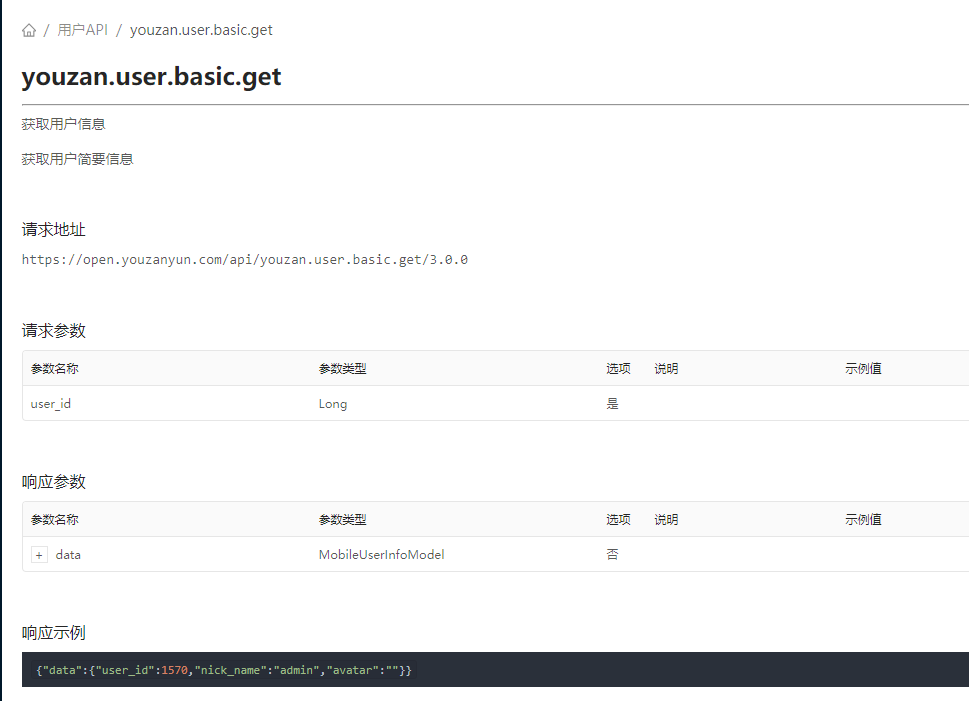The image size is (969, 701).
Task: Click 选项 header in request parameters table
Action: point(618,368)
